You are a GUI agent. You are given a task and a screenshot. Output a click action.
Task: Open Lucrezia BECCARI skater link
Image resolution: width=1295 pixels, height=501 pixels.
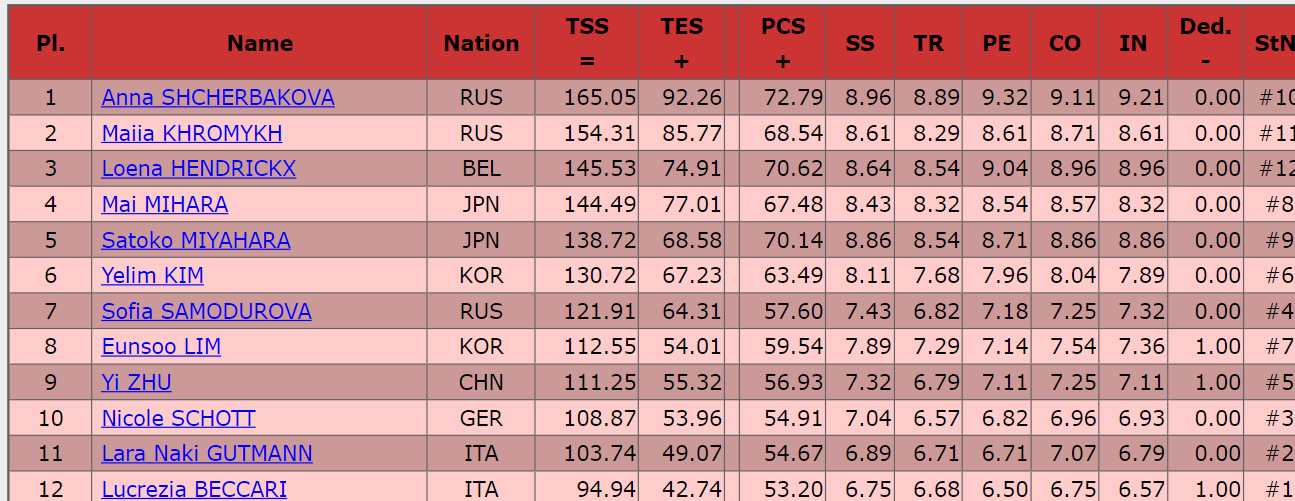pos(194,489)
